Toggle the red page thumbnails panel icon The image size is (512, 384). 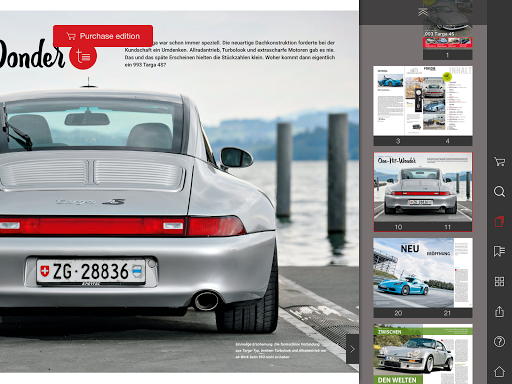pyautogui.click(x=499, y=221)
